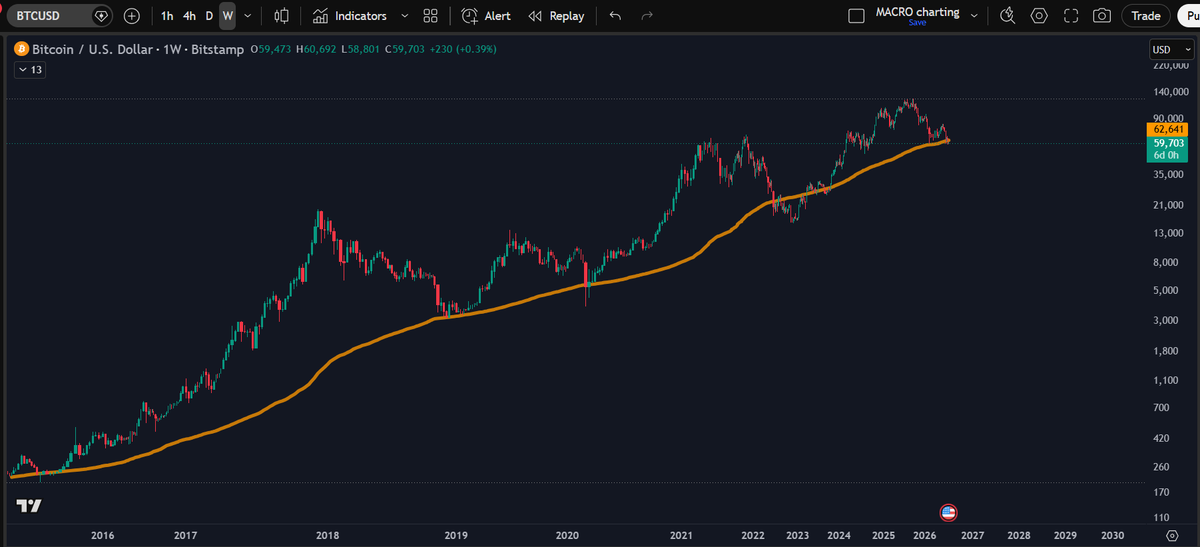Expand the Indicators favorites dropdown arrow

pos(404,16)
